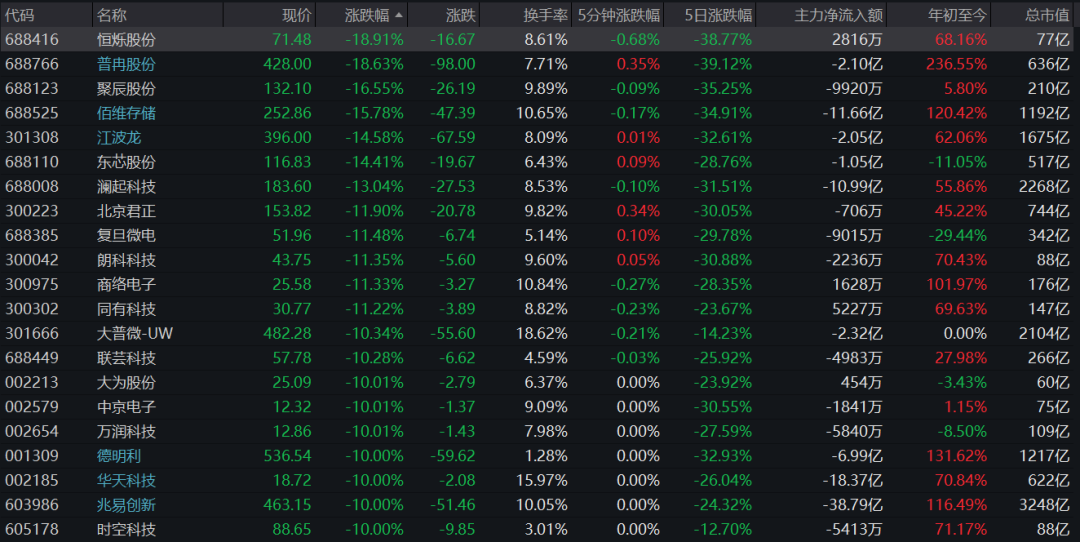Click the 18.62% turnover rate cell
Image resolution: width=1080 pixels, height=542 pixels.
point(542,333)
